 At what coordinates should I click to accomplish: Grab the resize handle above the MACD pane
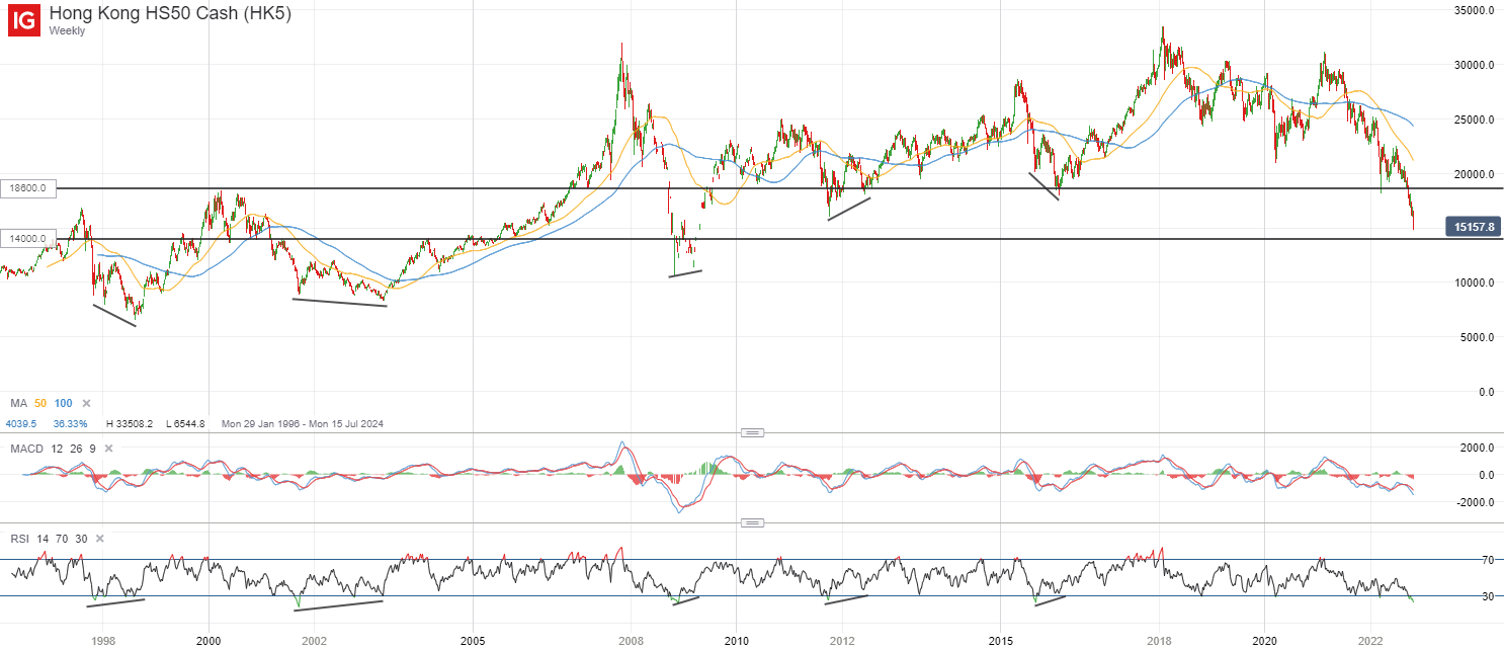[x=752, y=432]
